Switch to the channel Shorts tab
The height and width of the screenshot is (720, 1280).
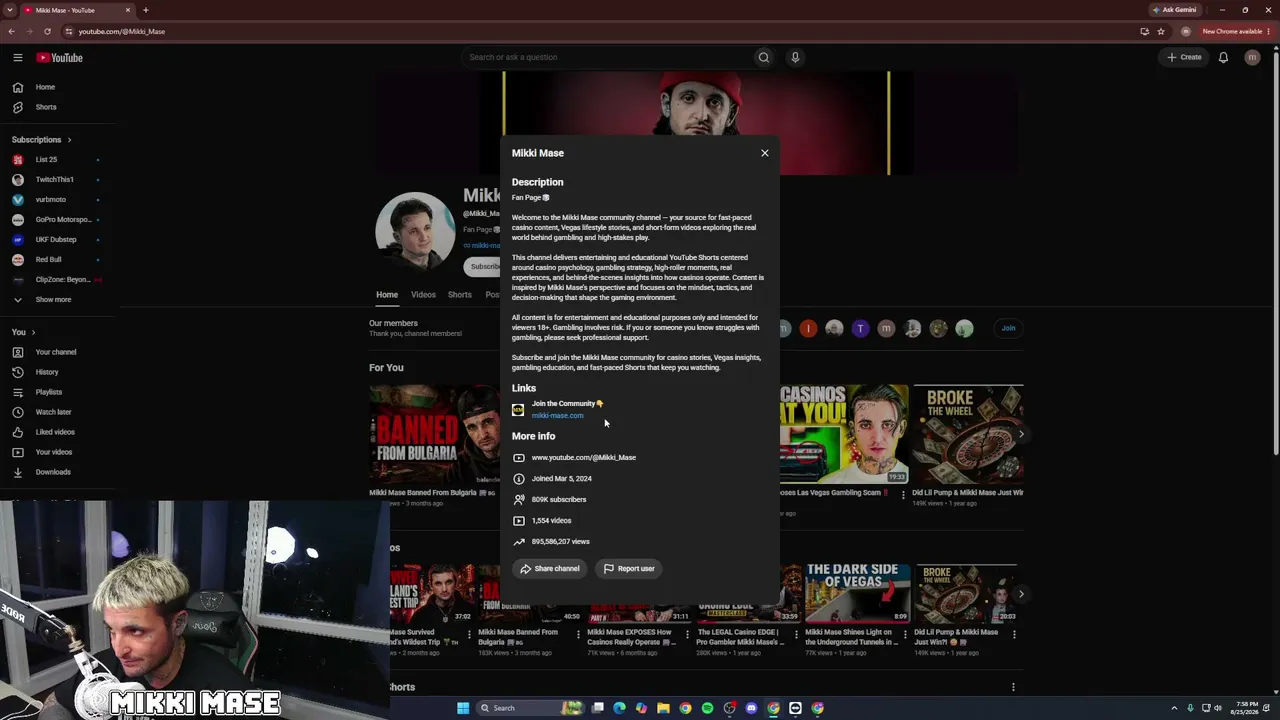[460, 295]
